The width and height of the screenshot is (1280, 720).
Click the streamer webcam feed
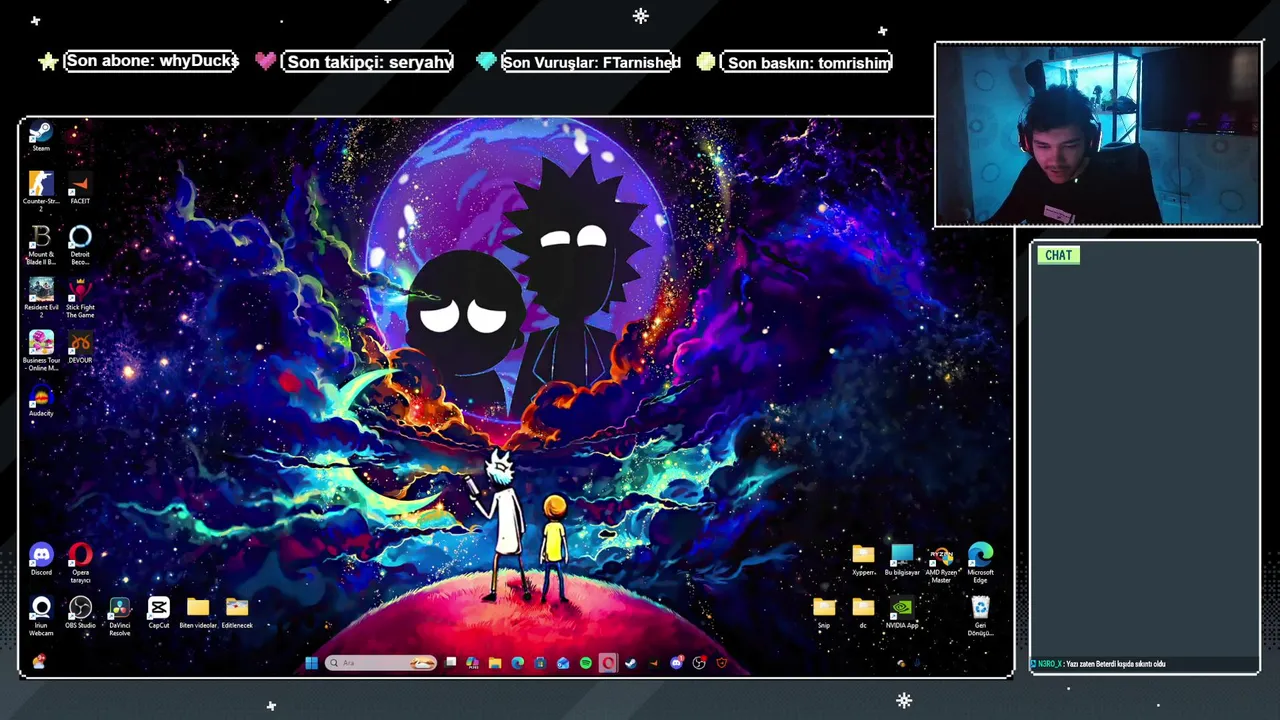(x=1098, y=134)
